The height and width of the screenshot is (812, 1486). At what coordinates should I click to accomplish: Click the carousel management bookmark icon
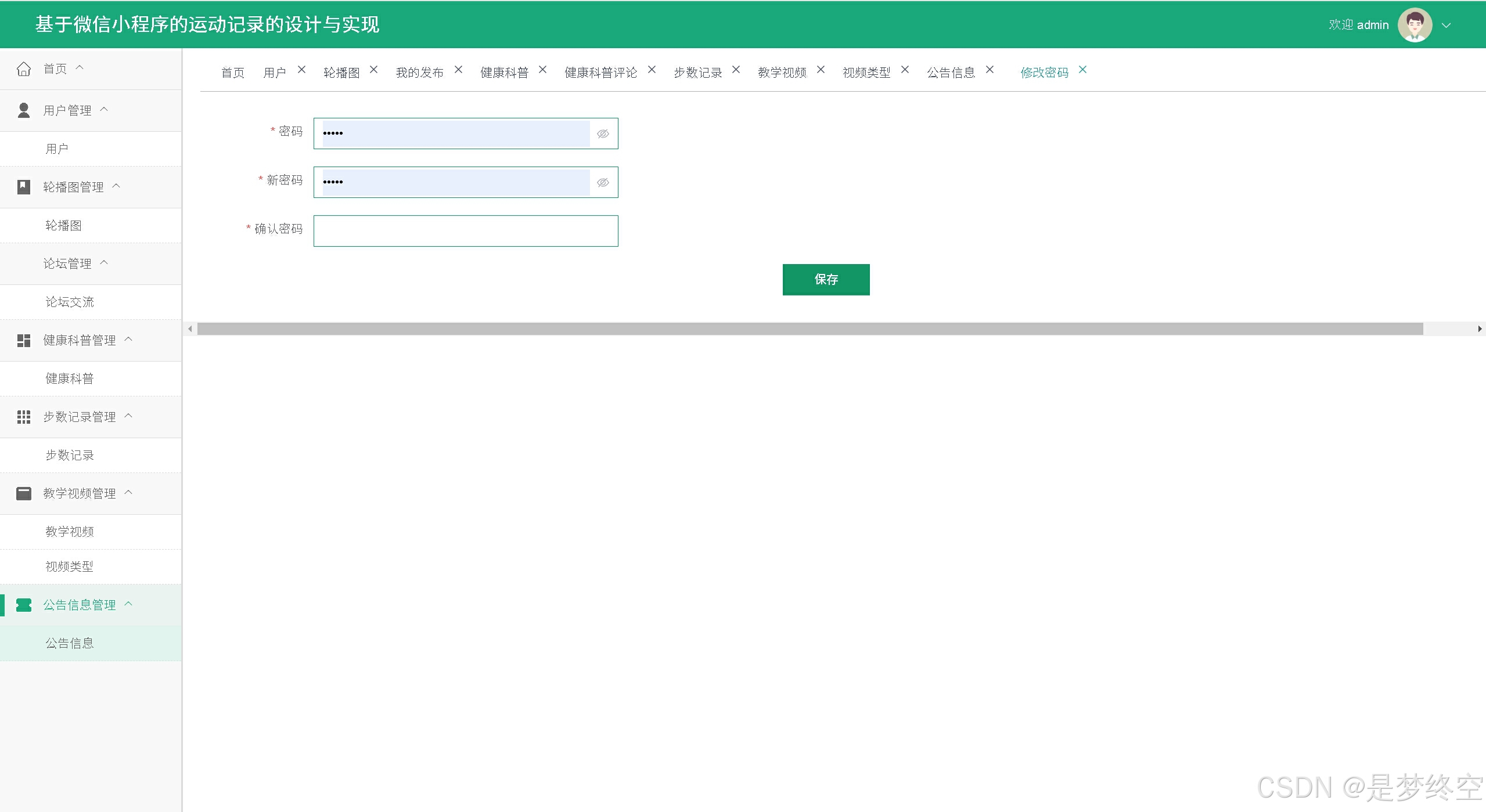click(24, 187)
